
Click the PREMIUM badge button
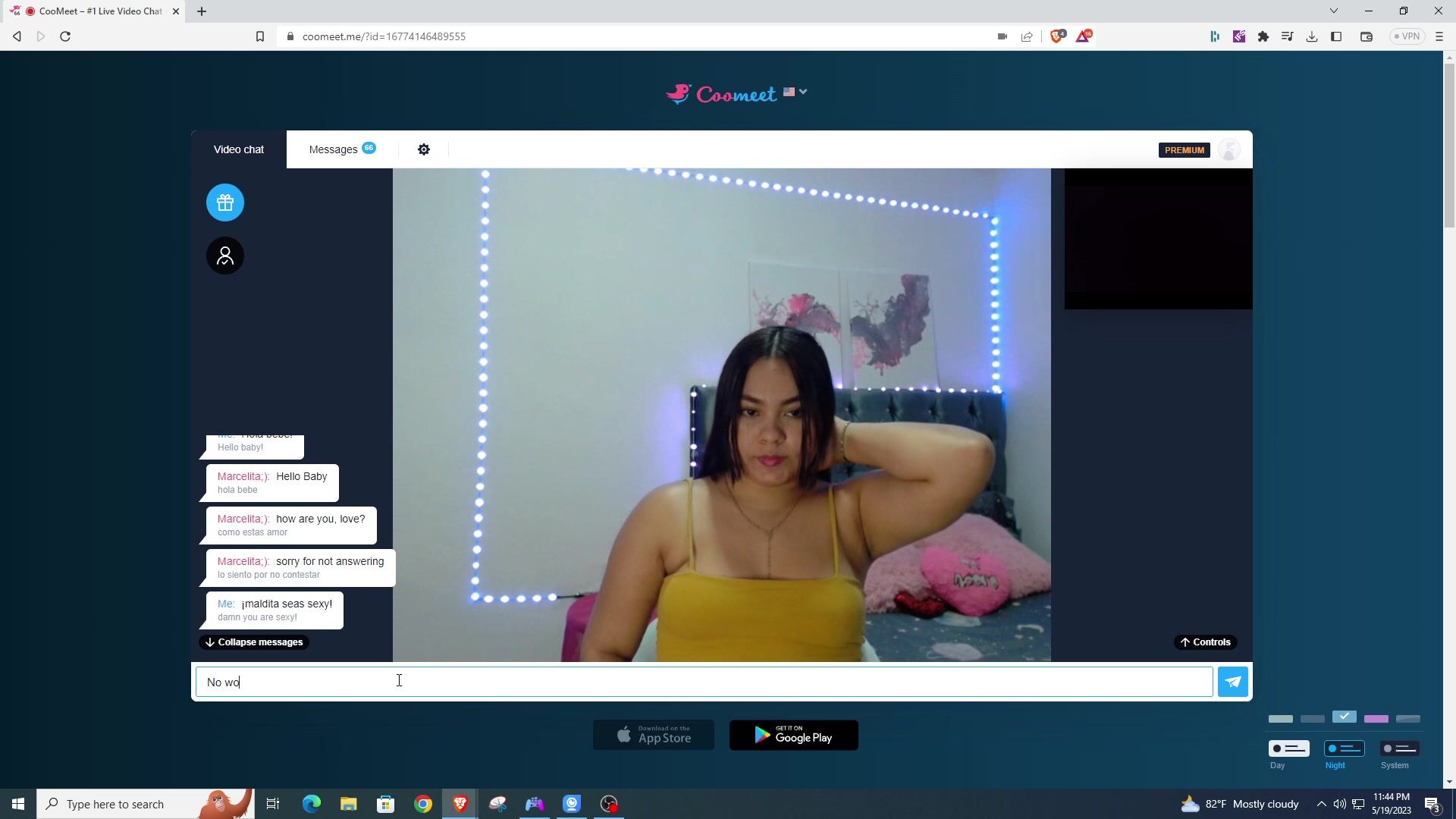pos(1184,150)
